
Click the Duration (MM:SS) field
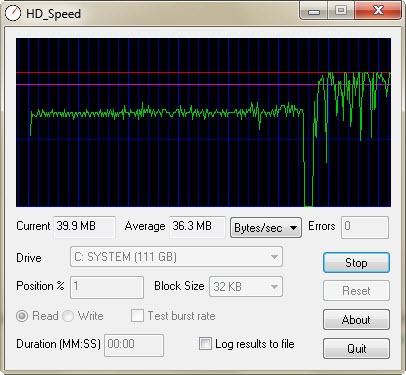click(x=134, y=345)
